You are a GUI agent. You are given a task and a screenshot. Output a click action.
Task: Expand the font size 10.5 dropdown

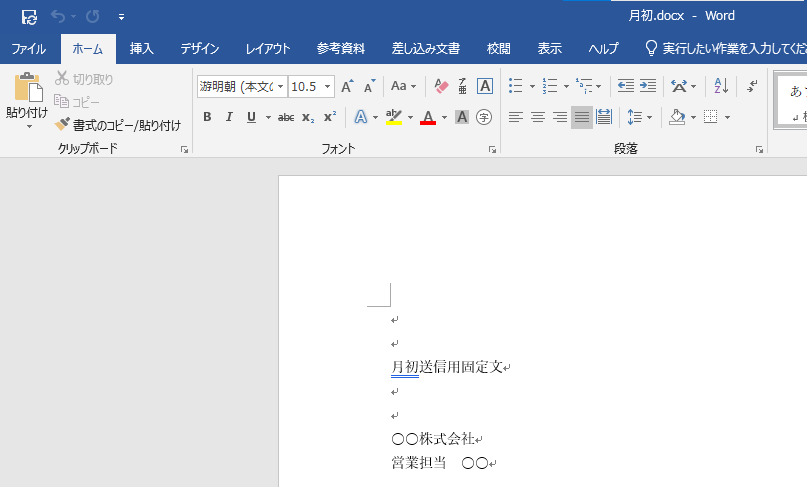[x=327, y=86]
